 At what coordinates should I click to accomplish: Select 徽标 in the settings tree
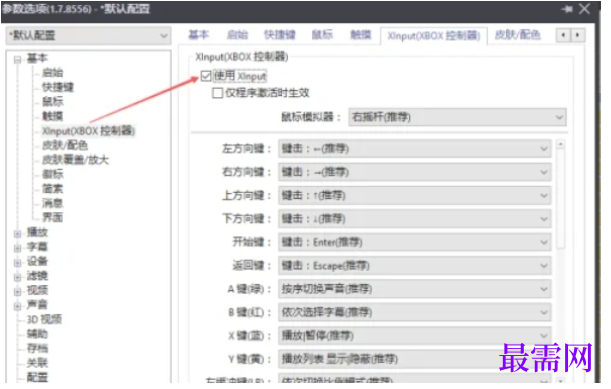pyautogui.click(x=53, y=174)
